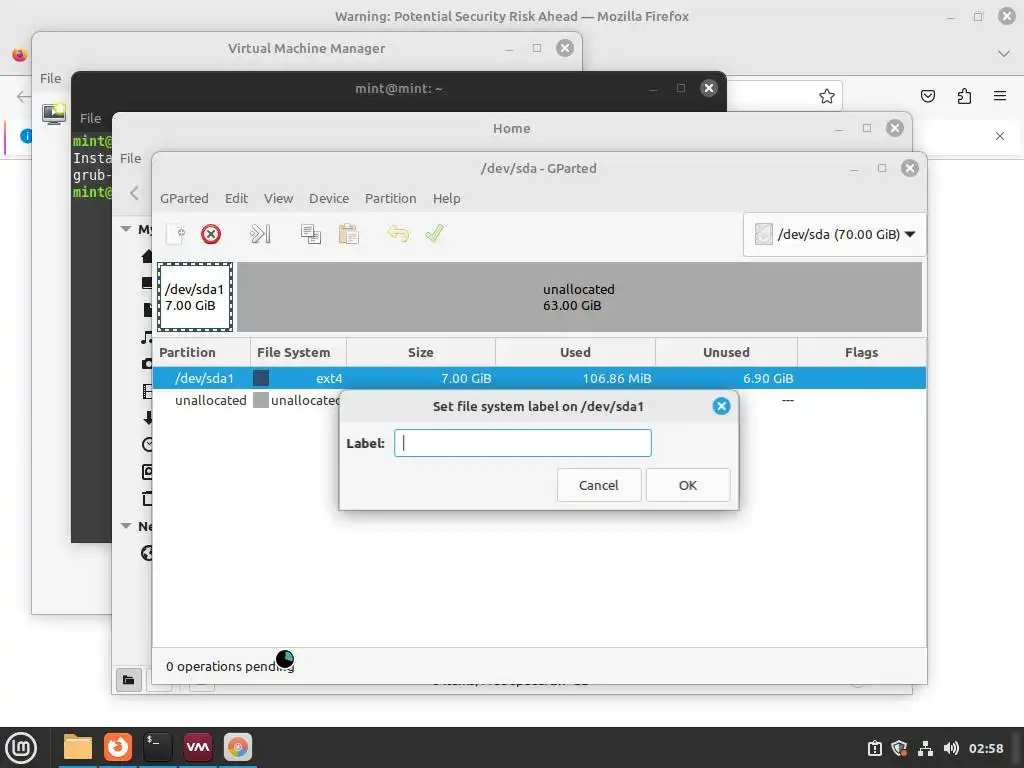Open the Partition menu
This screenshot has height=768, width=1024.
pos(391,199)
